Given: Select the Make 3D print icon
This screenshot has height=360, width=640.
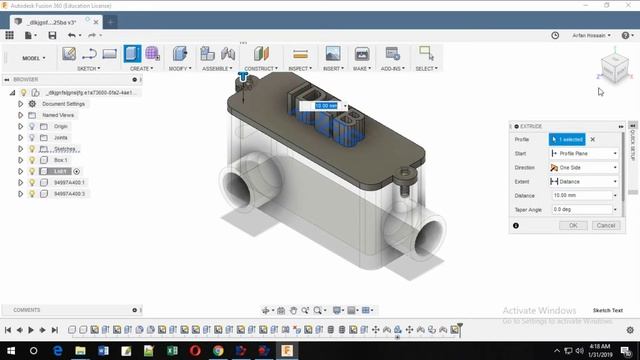Looking at the screenshot, I should point(362,53).
